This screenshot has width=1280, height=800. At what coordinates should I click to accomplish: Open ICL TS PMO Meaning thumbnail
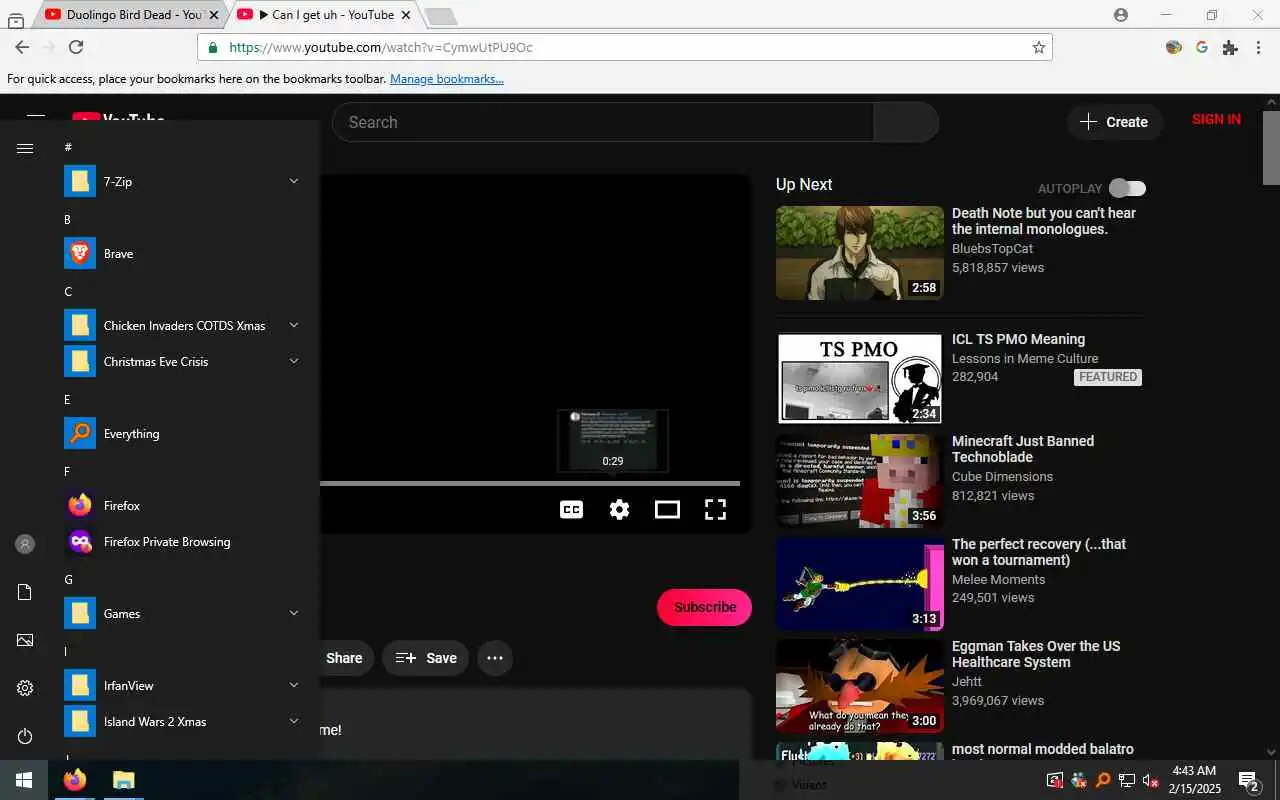tap(860, 379)
